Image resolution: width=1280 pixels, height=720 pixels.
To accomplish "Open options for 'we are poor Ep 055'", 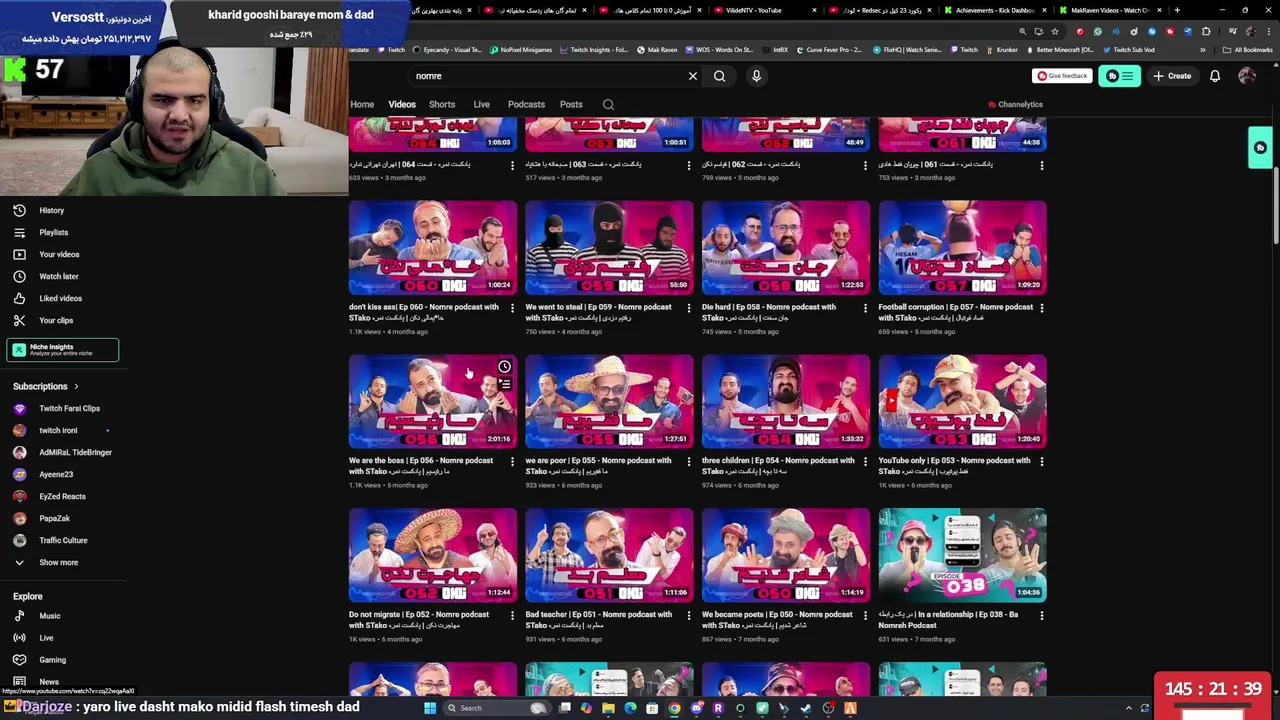I will 688,462.
